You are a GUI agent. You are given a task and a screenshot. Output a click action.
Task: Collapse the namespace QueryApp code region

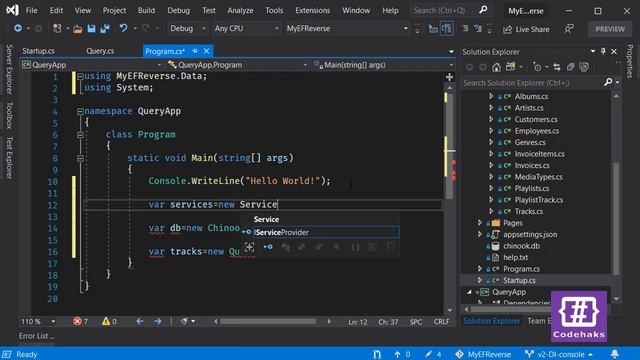tap(80, 111)
